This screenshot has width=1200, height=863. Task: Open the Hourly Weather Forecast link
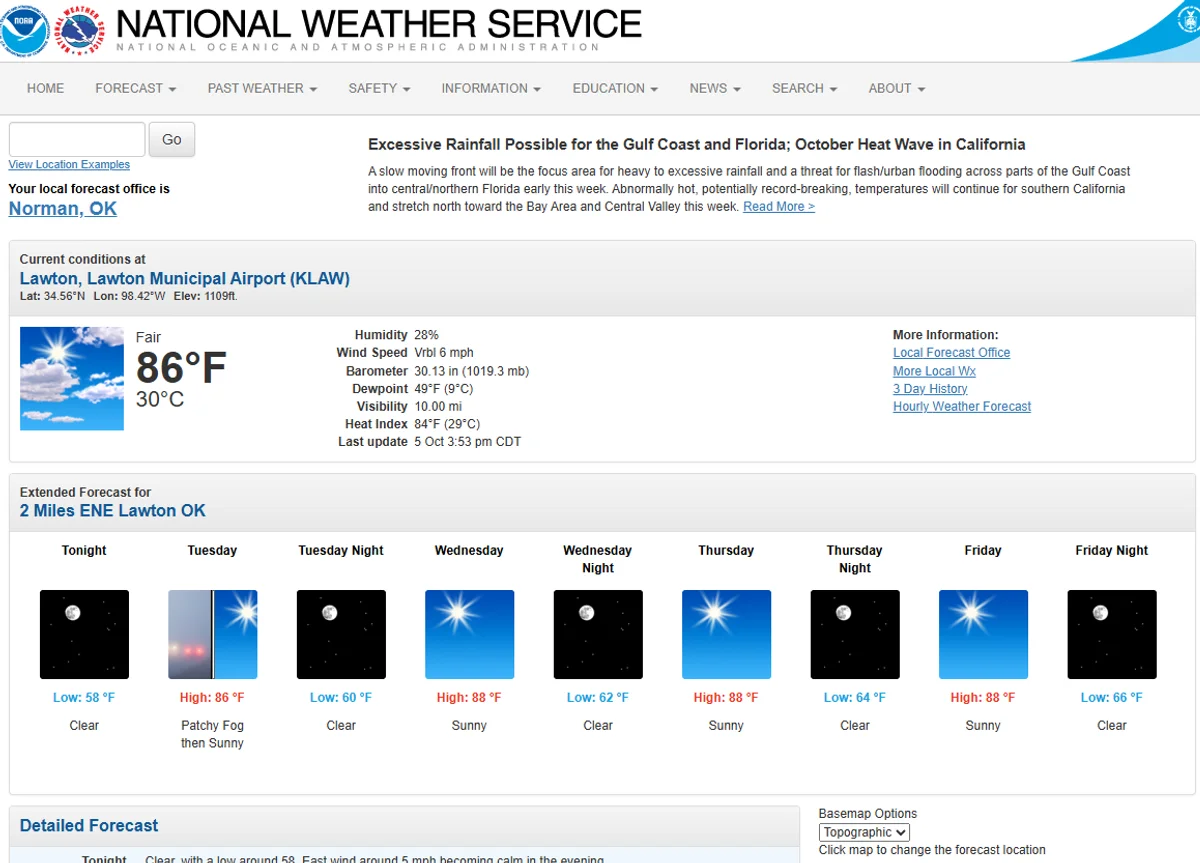coord(962,407)
